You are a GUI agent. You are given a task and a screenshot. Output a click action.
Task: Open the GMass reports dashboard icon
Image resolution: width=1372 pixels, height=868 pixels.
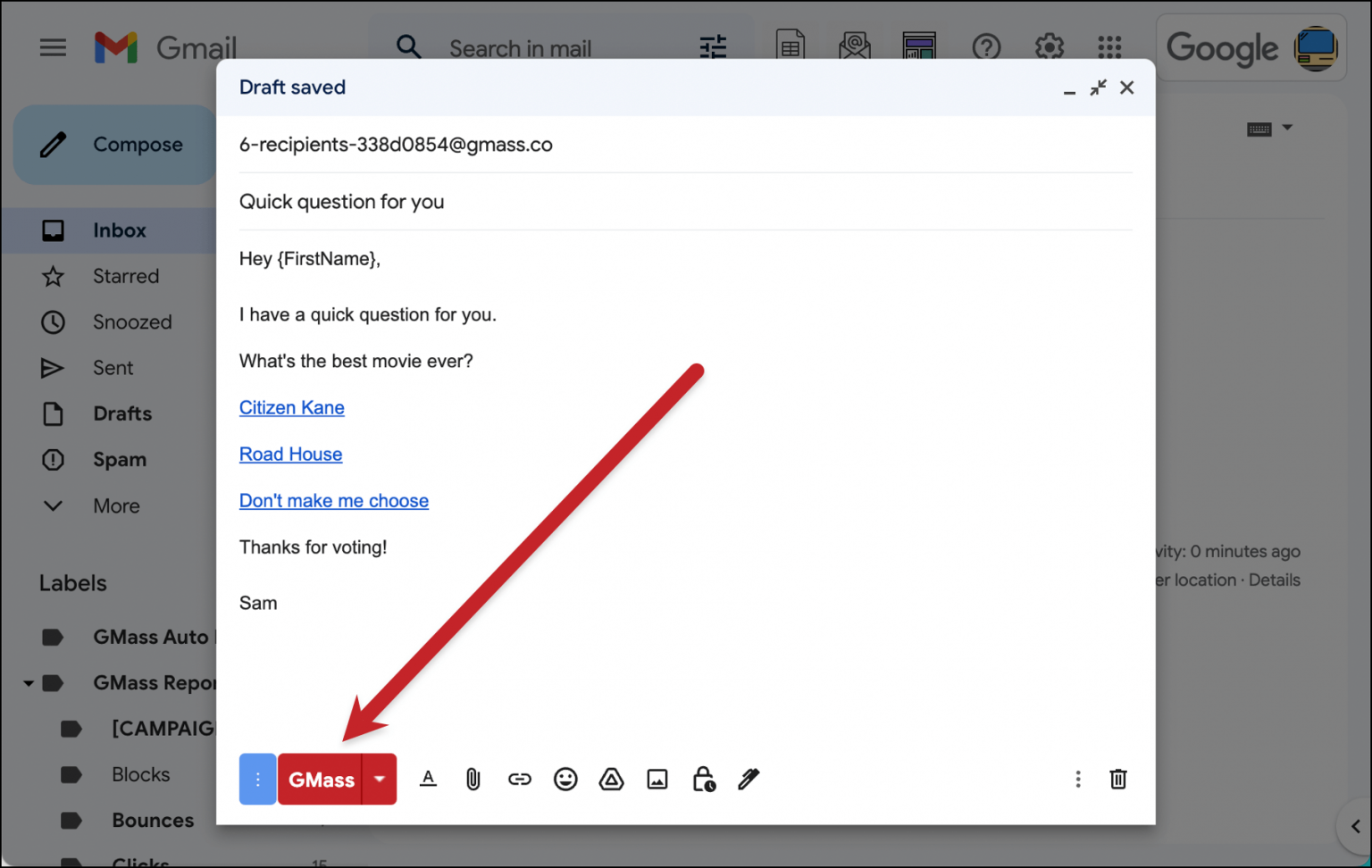point(919,46)
